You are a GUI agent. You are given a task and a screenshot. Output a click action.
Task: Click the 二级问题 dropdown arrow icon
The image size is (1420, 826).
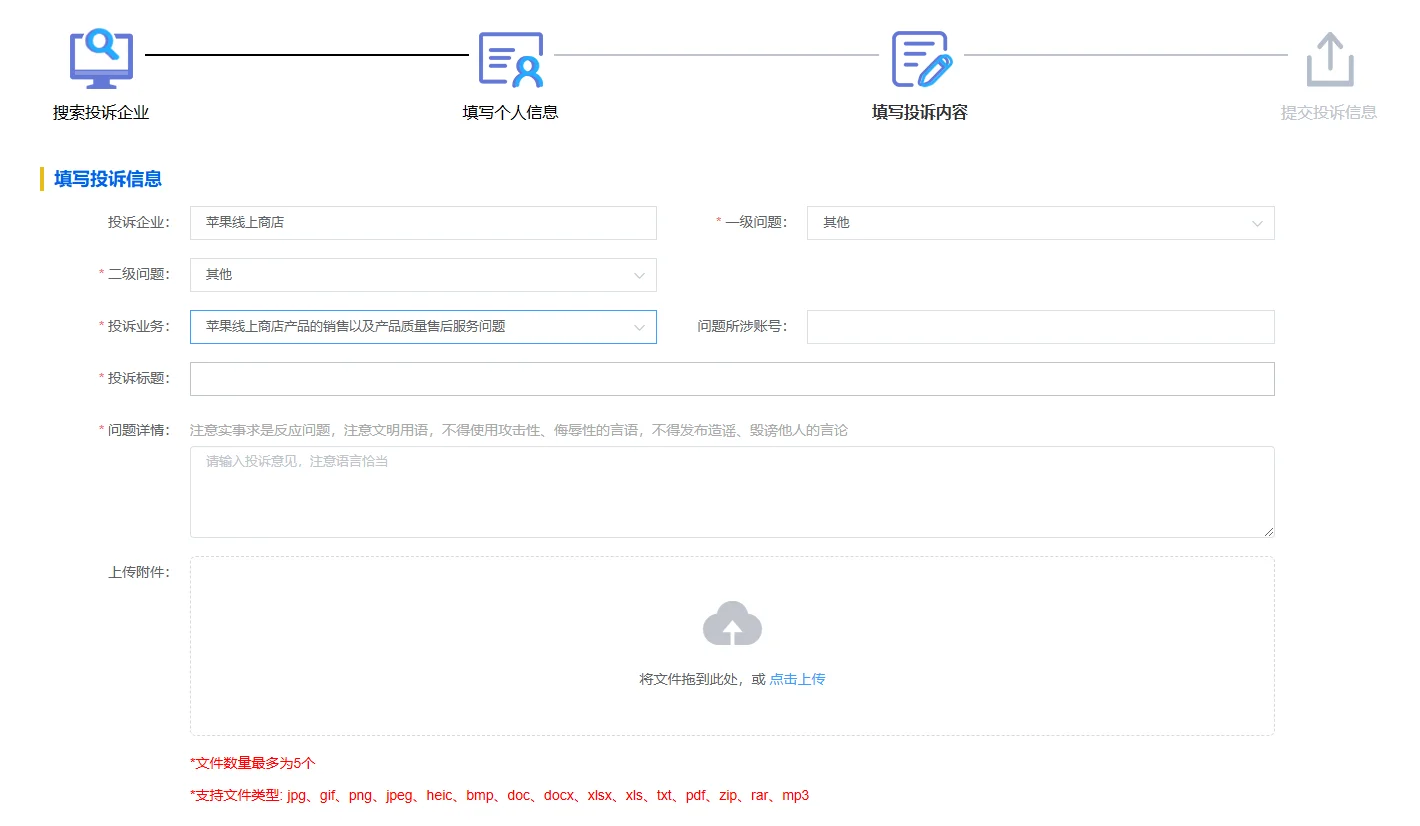(x=640, y=274)
